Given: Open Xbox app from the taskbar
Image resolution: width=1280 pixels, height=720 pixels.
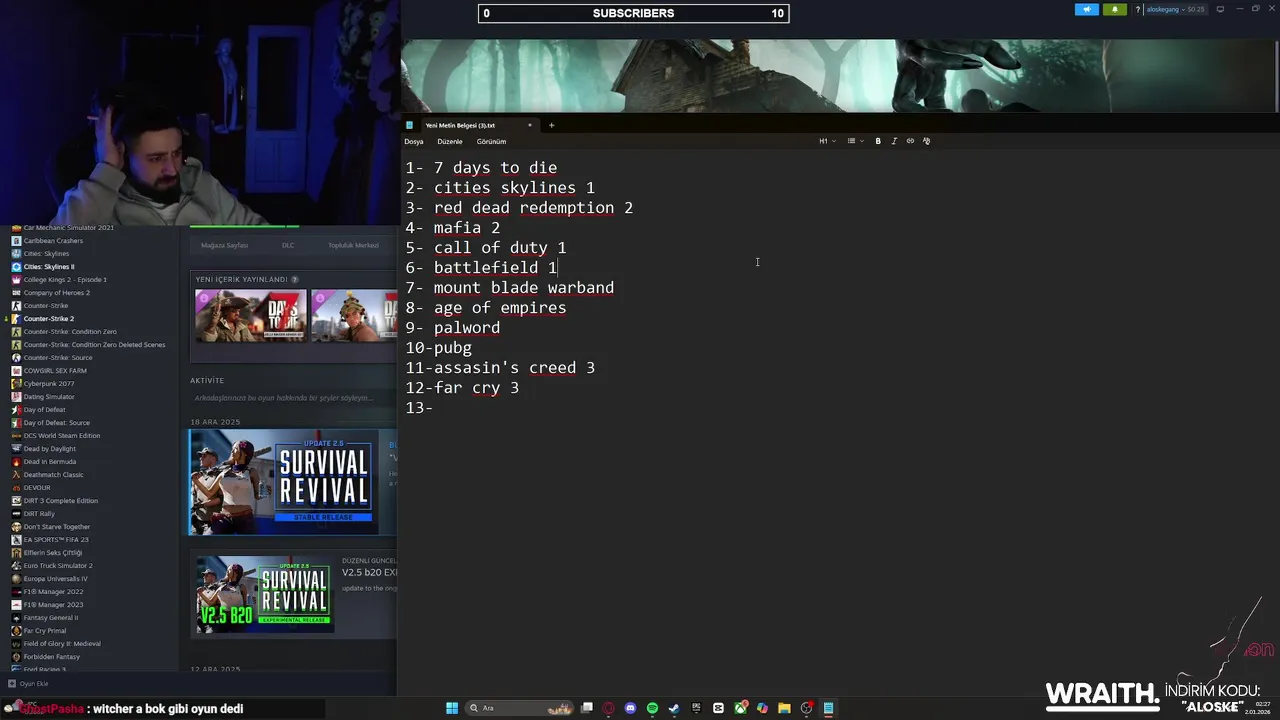Looking at the screenshot, I should click(740, 708).
